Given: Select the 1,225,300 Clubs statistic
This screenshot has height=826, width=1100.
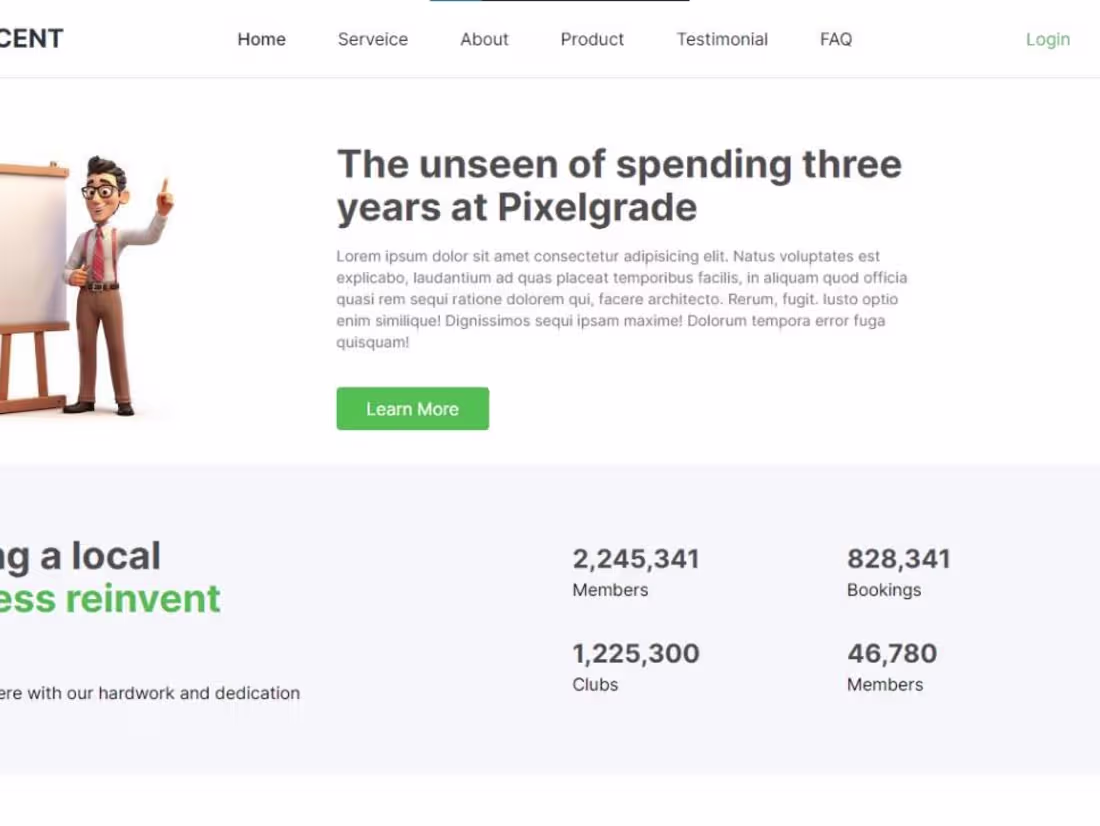Looking at the screenshot, I should click(635, 653).
